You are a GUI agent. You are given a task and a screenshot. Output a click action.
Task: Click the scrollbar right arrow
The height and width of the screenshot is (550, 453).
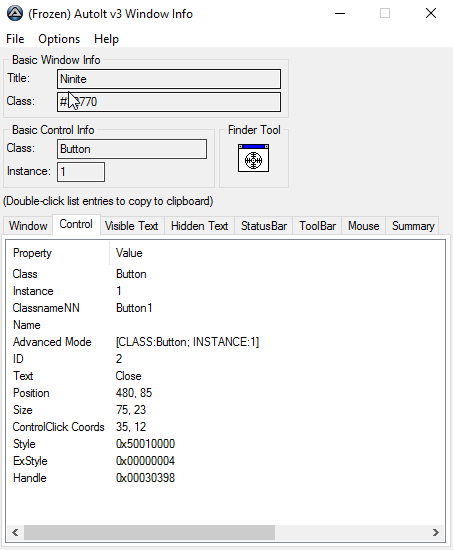click(x=435, y=532)
